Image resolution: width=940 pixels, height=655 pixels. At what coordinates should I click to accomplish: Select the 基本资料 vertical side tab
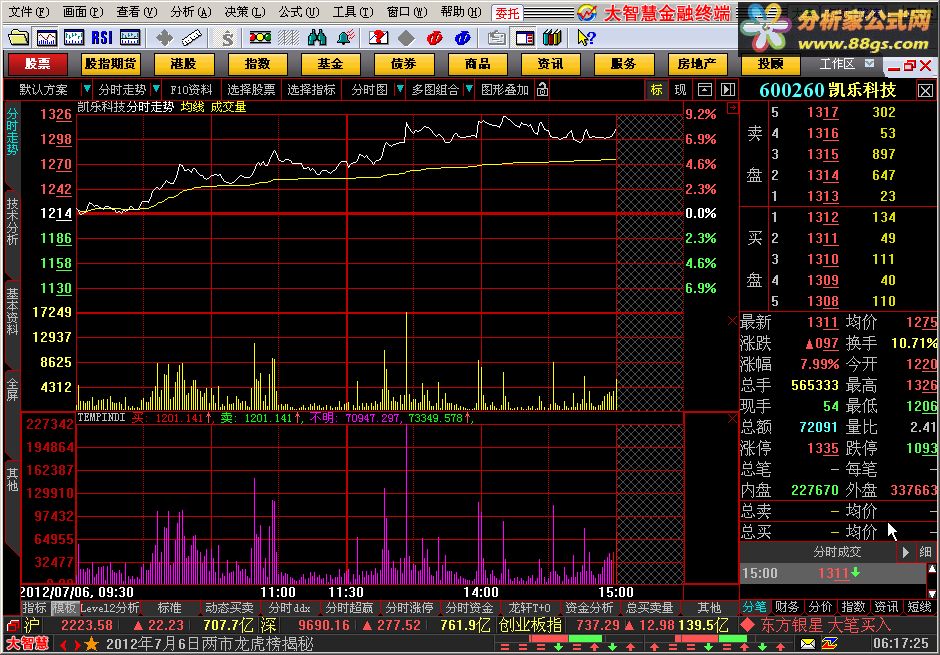click(12, 311)
